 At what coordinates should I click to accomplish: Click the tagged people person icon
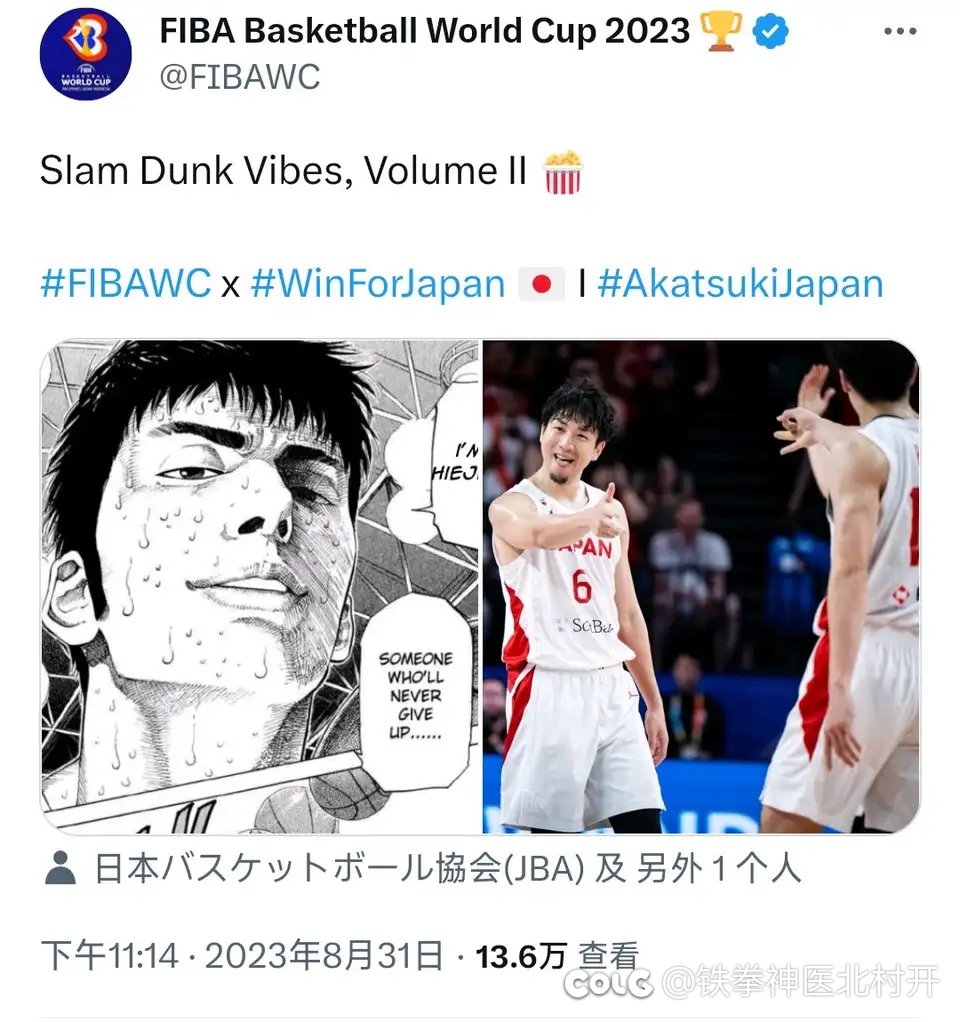61,868
